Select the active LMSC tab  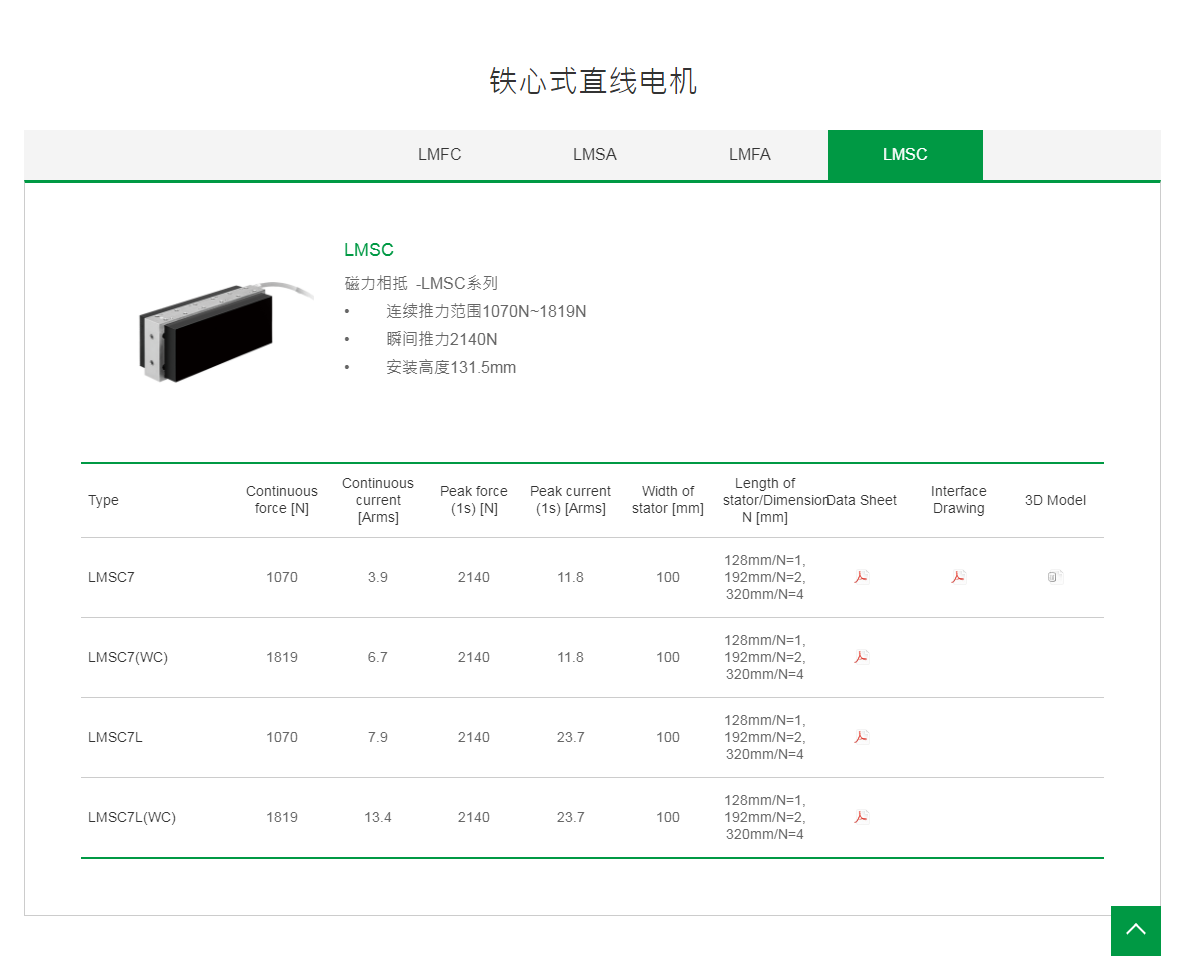coord(905,155)
